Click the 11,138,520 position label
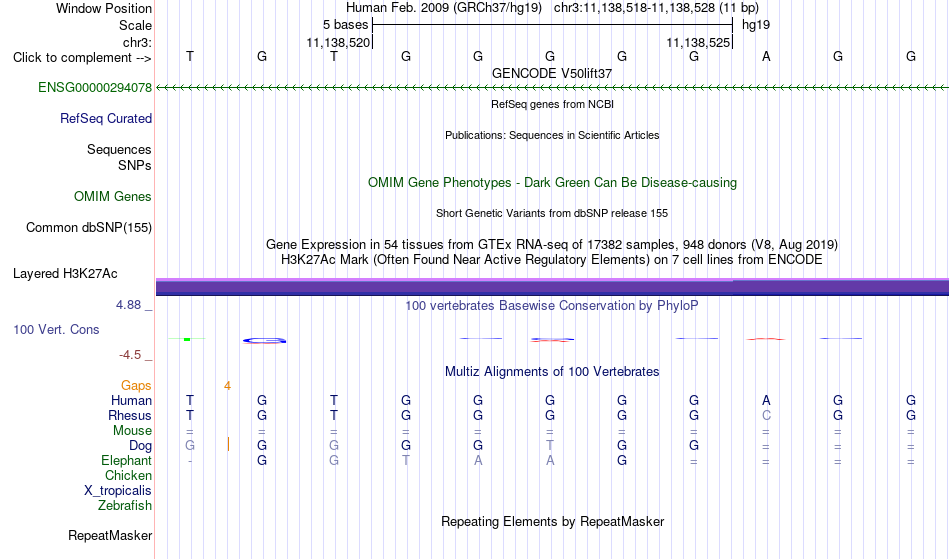The image size is (950, 559). pos(337,42)
